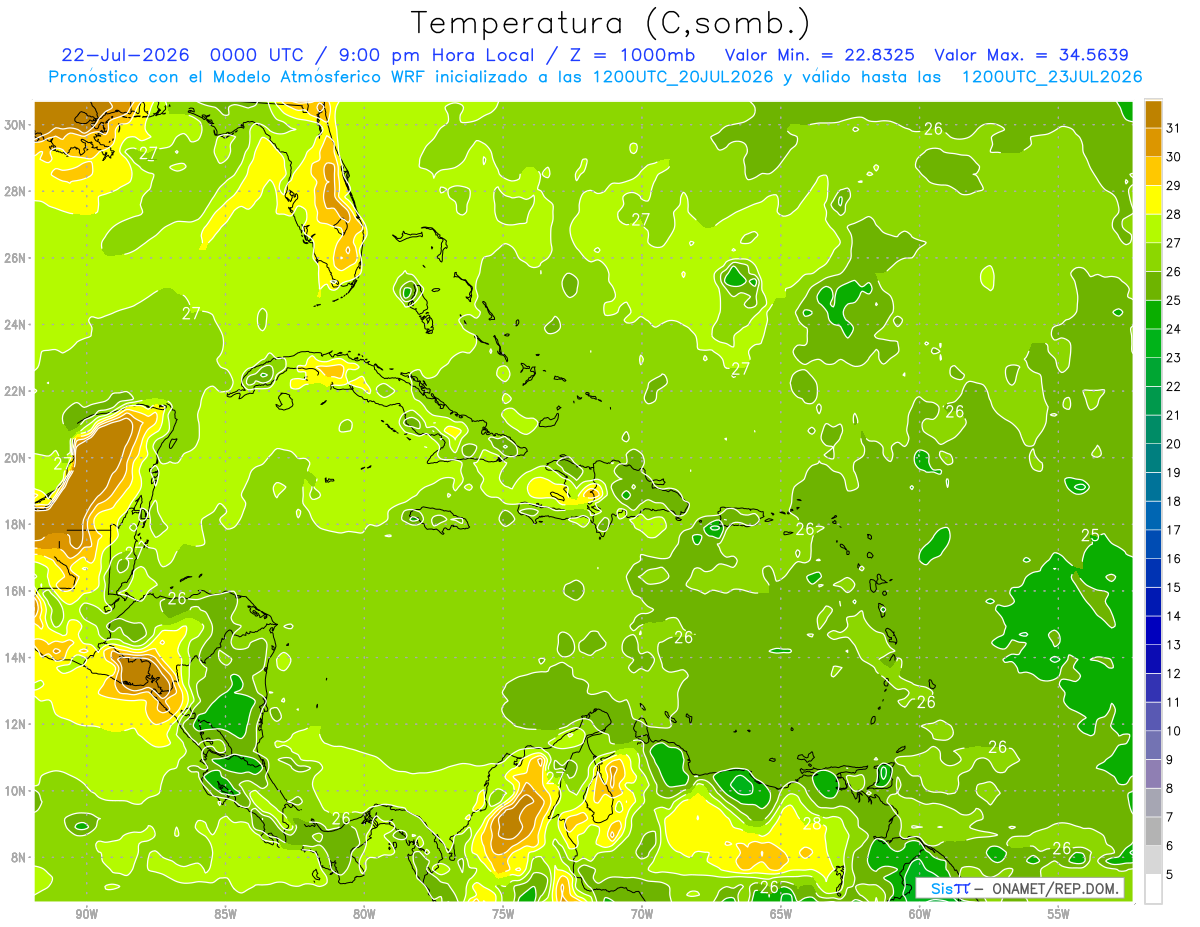Click the color bar legend label "24"
The height and width of the screenshot is (927, 1200).
1174,330
